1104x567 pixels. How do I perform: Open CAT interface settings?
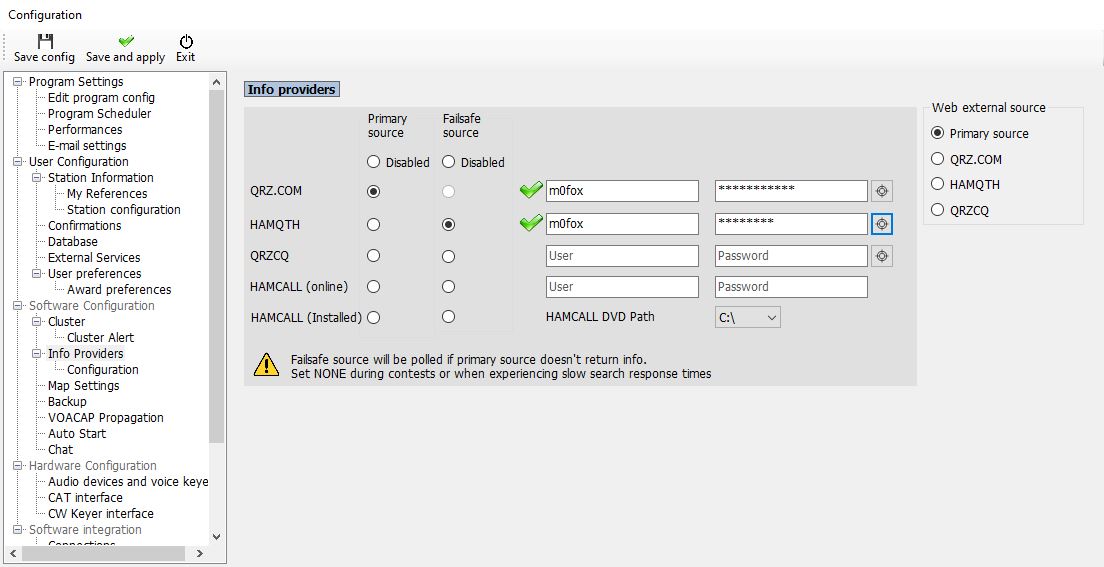85,498
